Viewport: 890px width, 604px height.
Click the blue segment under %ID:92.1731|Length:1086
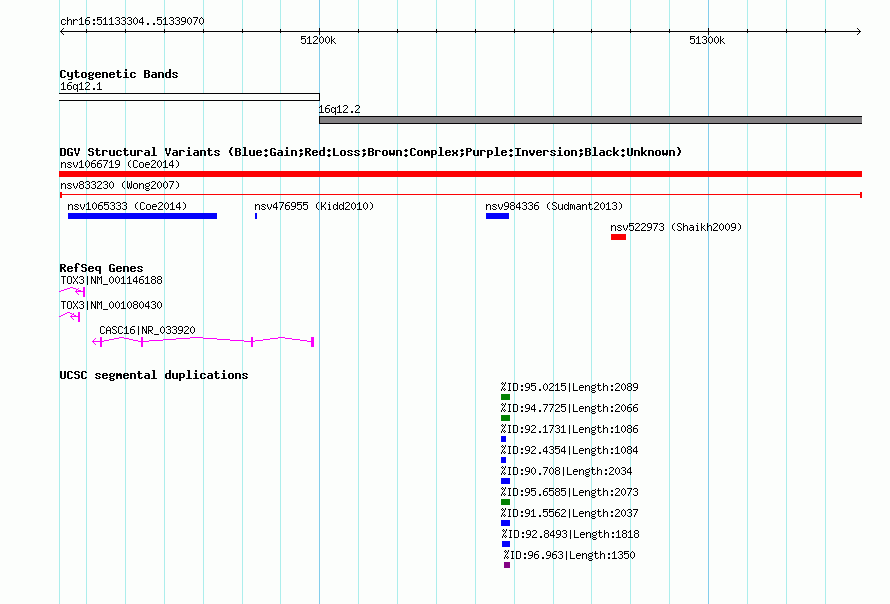point(503,439)
